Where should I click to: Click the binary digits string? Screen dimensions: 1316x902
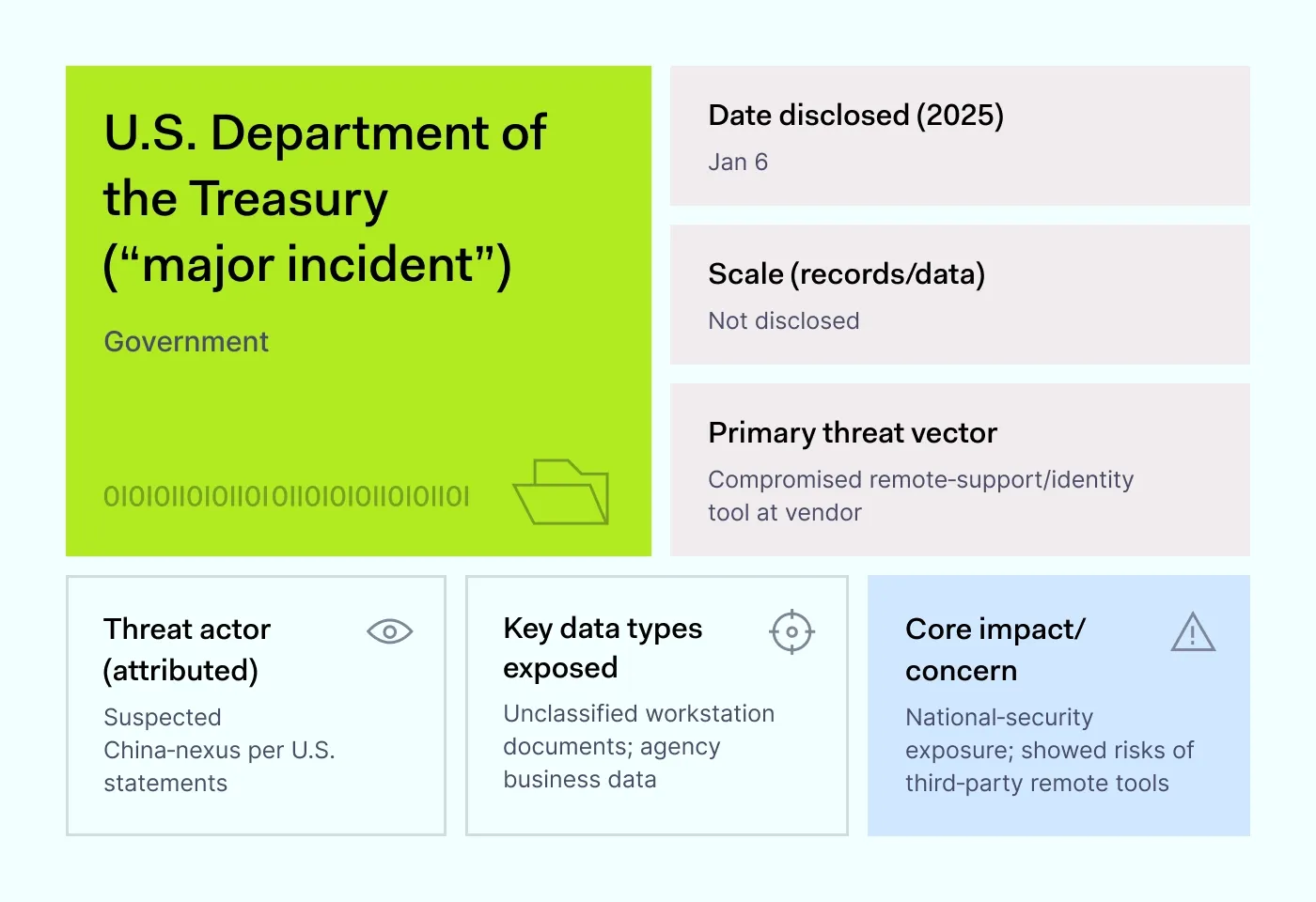click(286, 496)
